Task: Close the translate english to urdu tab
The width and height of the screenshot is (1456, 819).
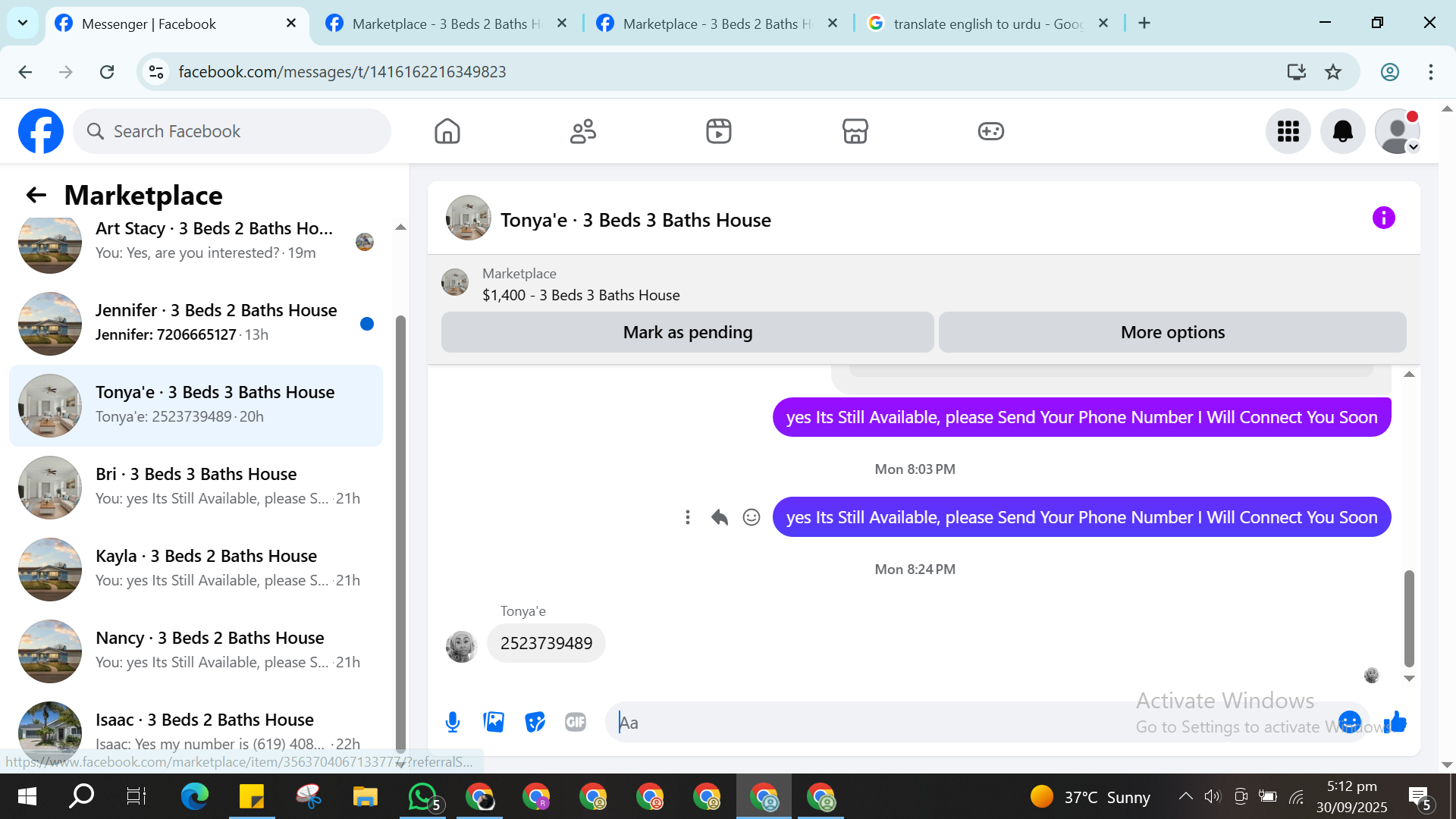Action: click(x=1103, y=24)
